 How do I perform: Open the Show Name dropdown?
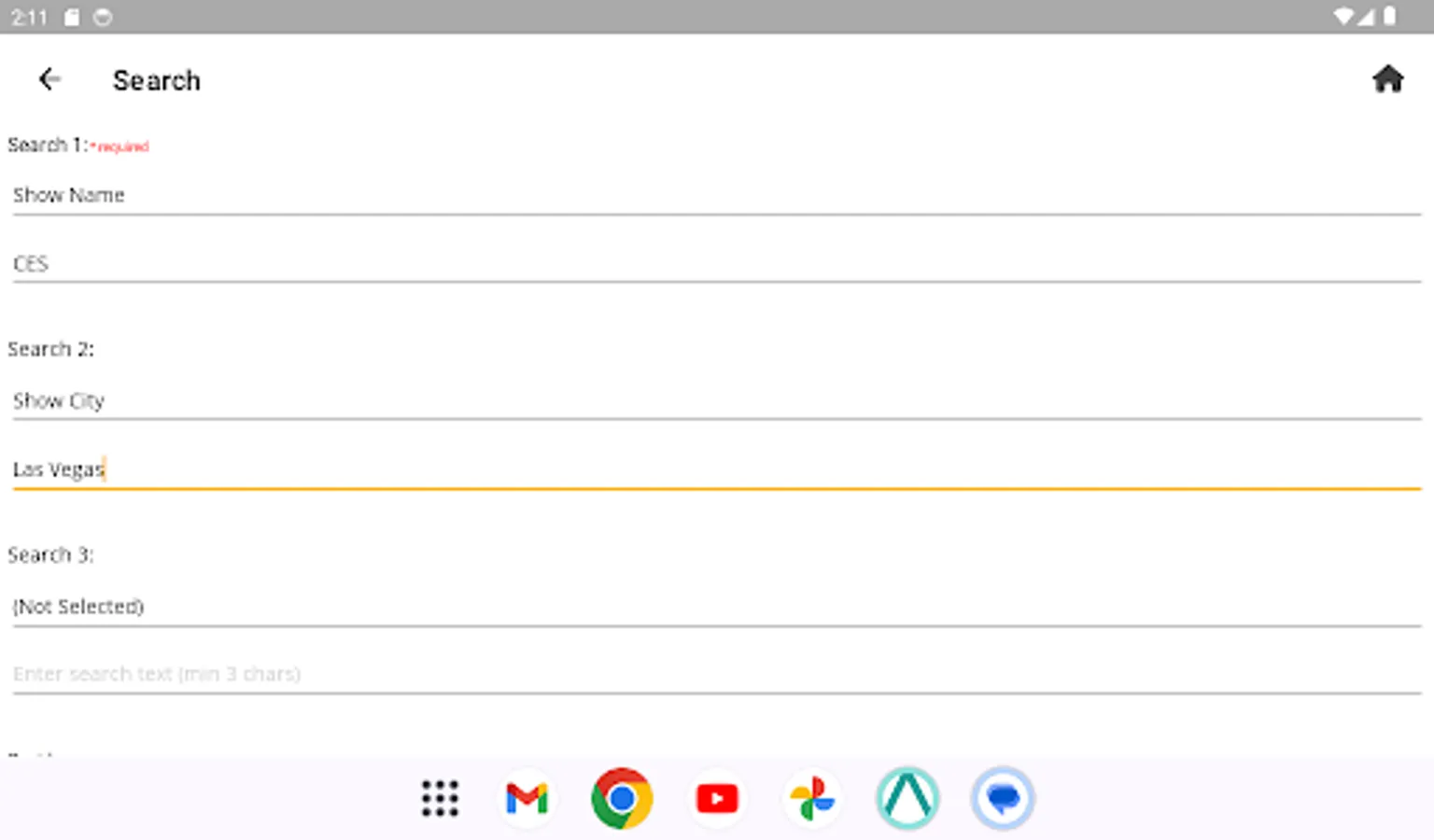(x=715, y=195)
